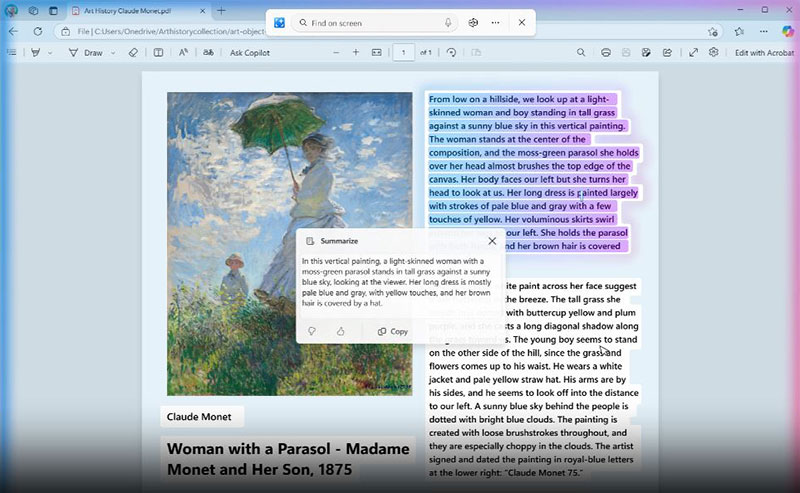Click the line 'From low on a hillside'
This screenshot has width=800, height=493.
519,99
